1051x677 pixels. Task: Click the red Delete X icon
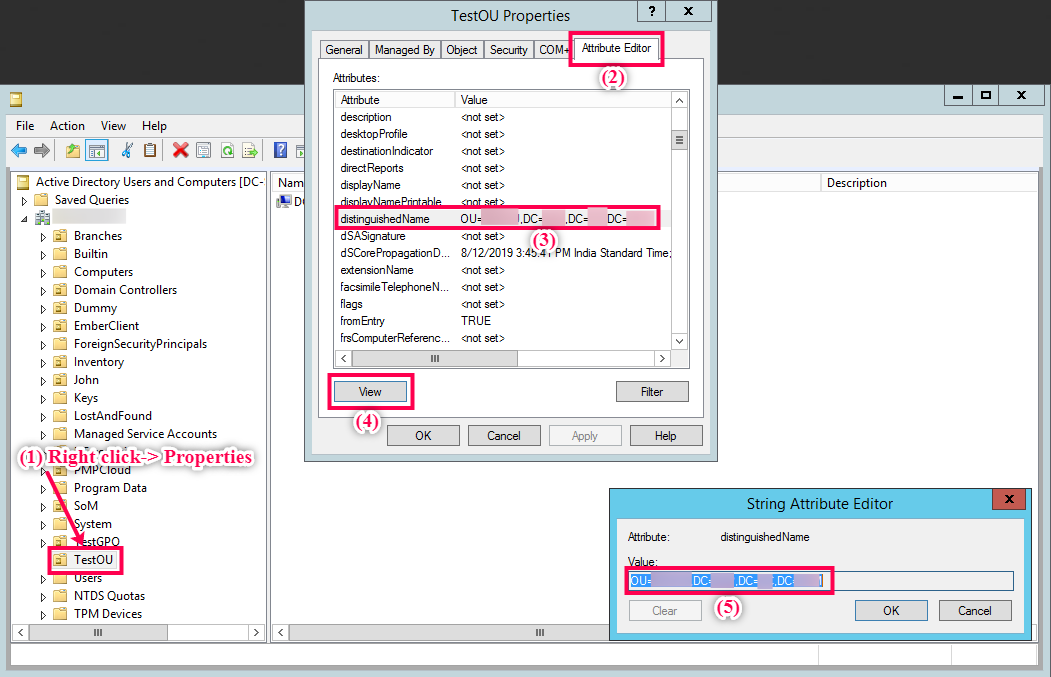[x=179, y=150]
